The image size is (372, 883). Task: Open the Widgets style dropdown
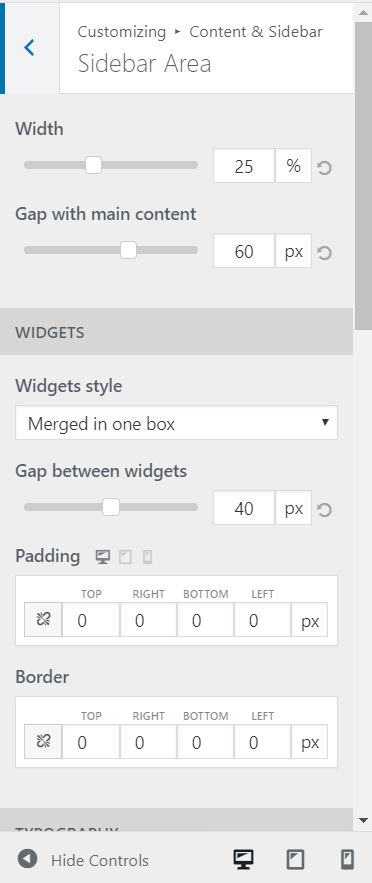pyautogui.click(x=176, y=423)
